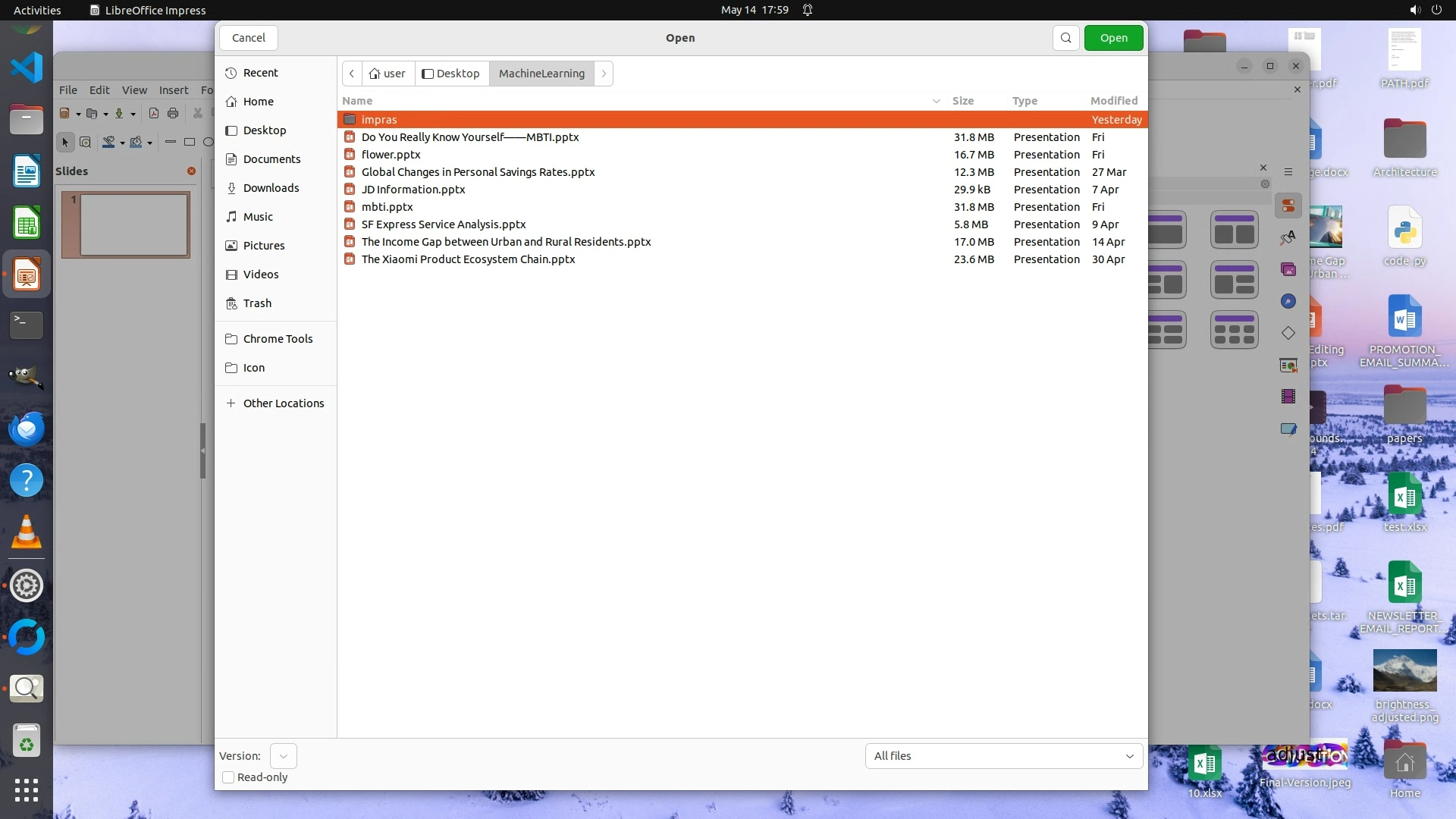Click the forward arrow in path bar
This screenshot has width=1456, height=819.
click(604, 74)
